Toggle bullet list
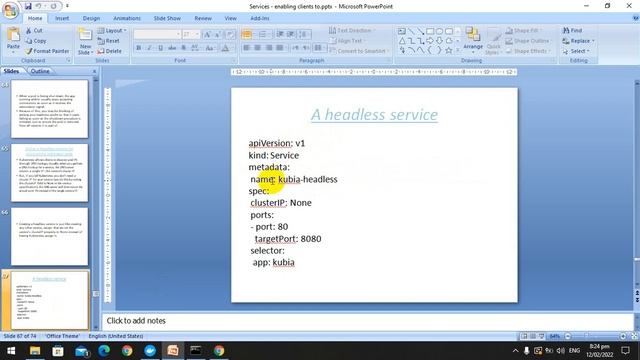 tap(247, 34)
